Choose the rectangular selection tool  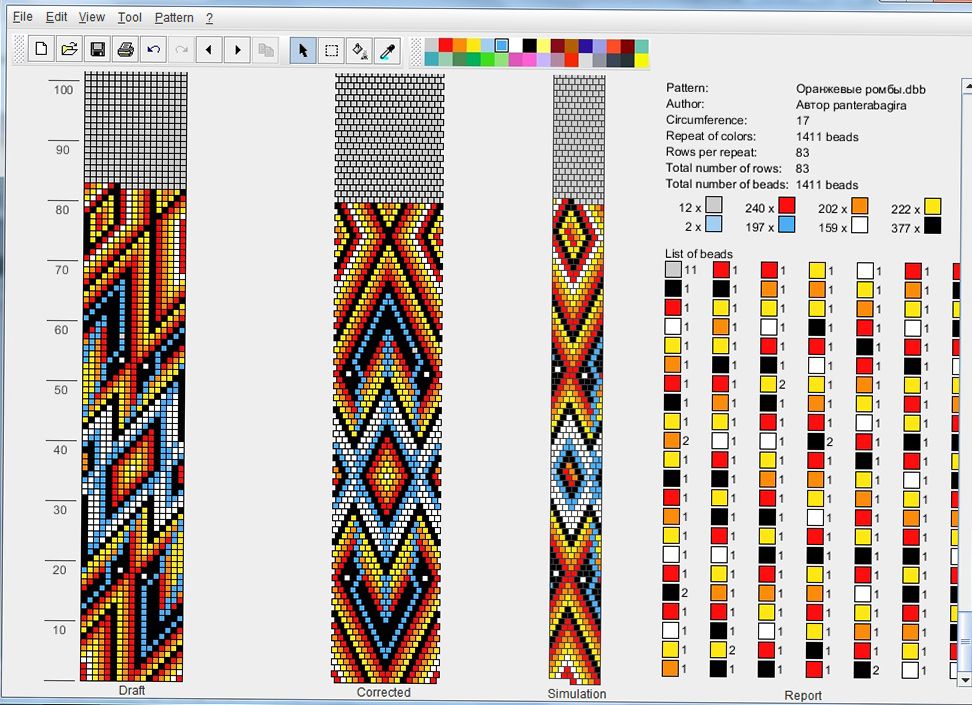pos(332,50)
